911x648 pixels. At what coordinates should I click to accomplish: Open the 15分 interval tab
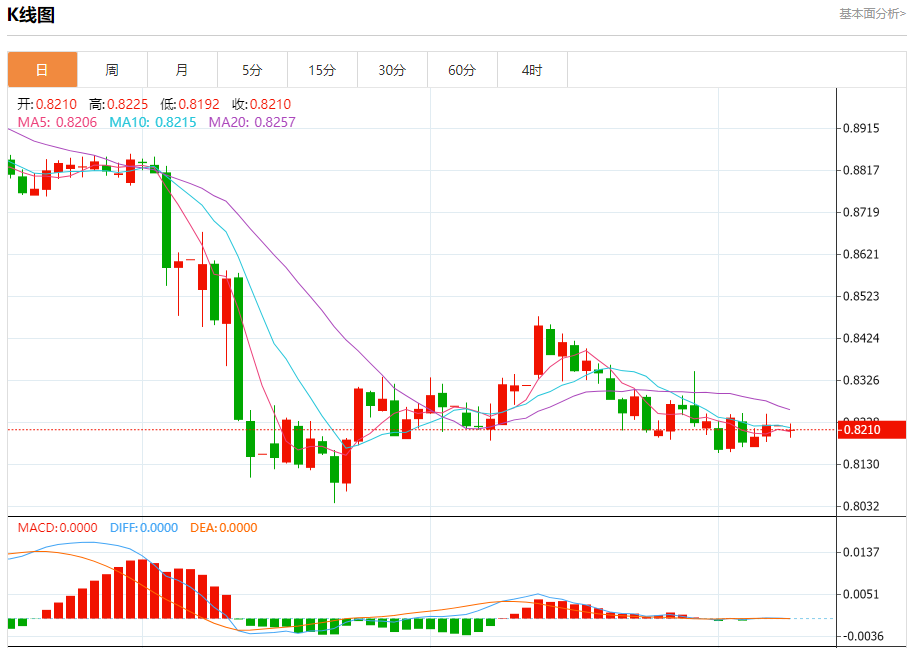click(x=322, y=70)
